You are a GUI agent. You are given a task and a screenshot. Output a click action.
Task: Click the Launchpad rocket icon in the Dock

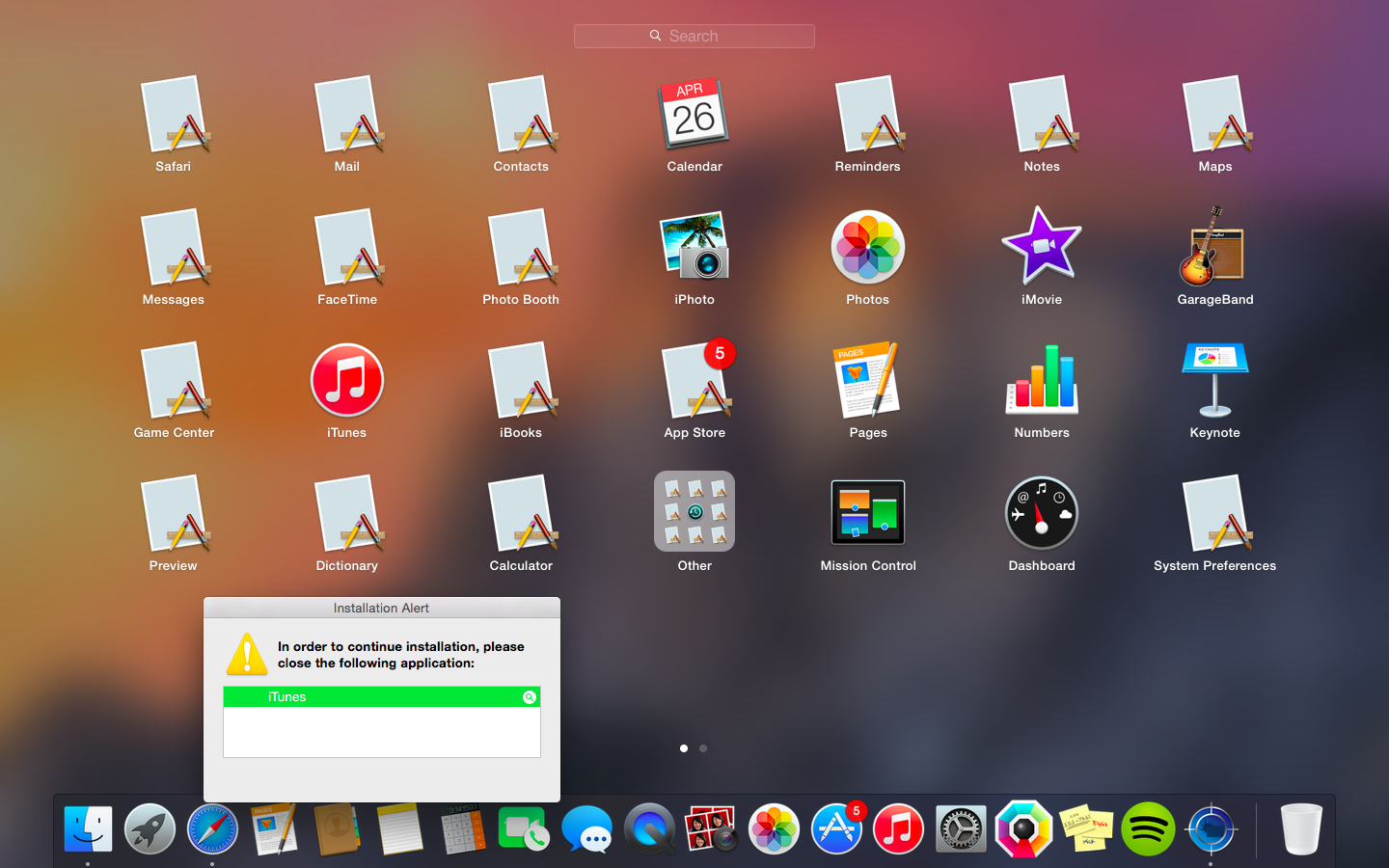tap(150, 829)
